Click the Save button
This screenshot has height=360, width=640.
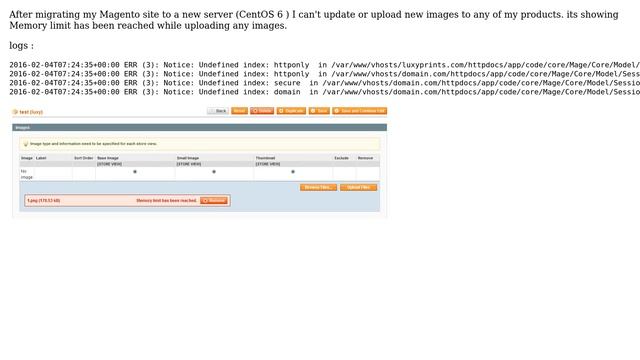pos(319,111)
